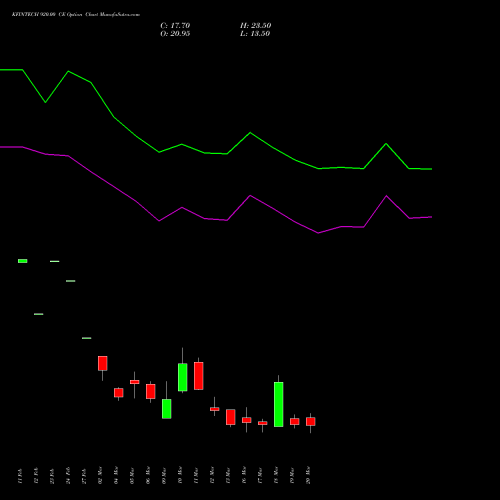Click the '24 Feb' date label
The width and height of the screenshot is (500, 500).
click(68, 476)
